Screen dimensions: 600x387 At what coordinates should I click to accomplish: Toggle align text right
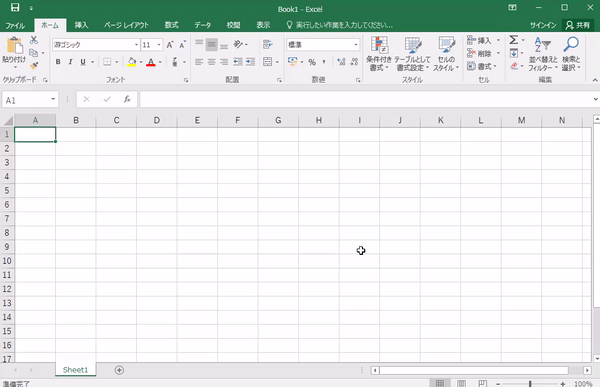pyautogui.click(x=224, y=62)
